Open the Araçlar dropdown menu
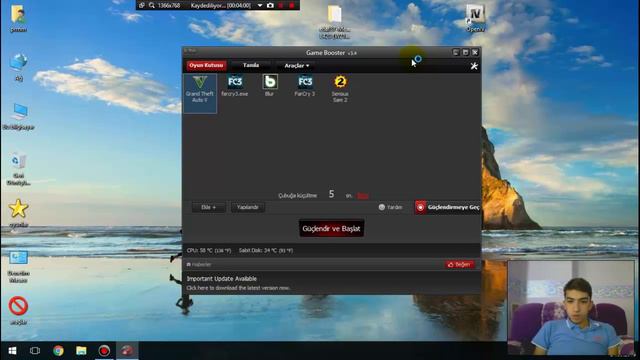640x360 pixels. (x=297, y=66)
